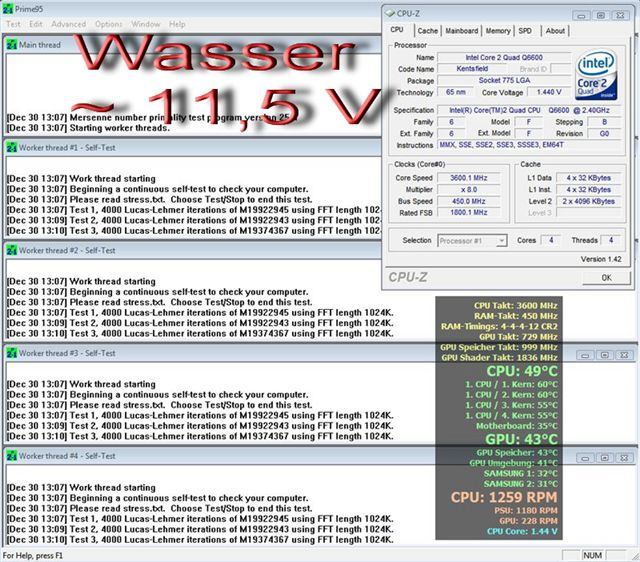Click the Worker thread #2 window icon
The height and width of the screenshot is (562, 640).
tap(11, 251)
